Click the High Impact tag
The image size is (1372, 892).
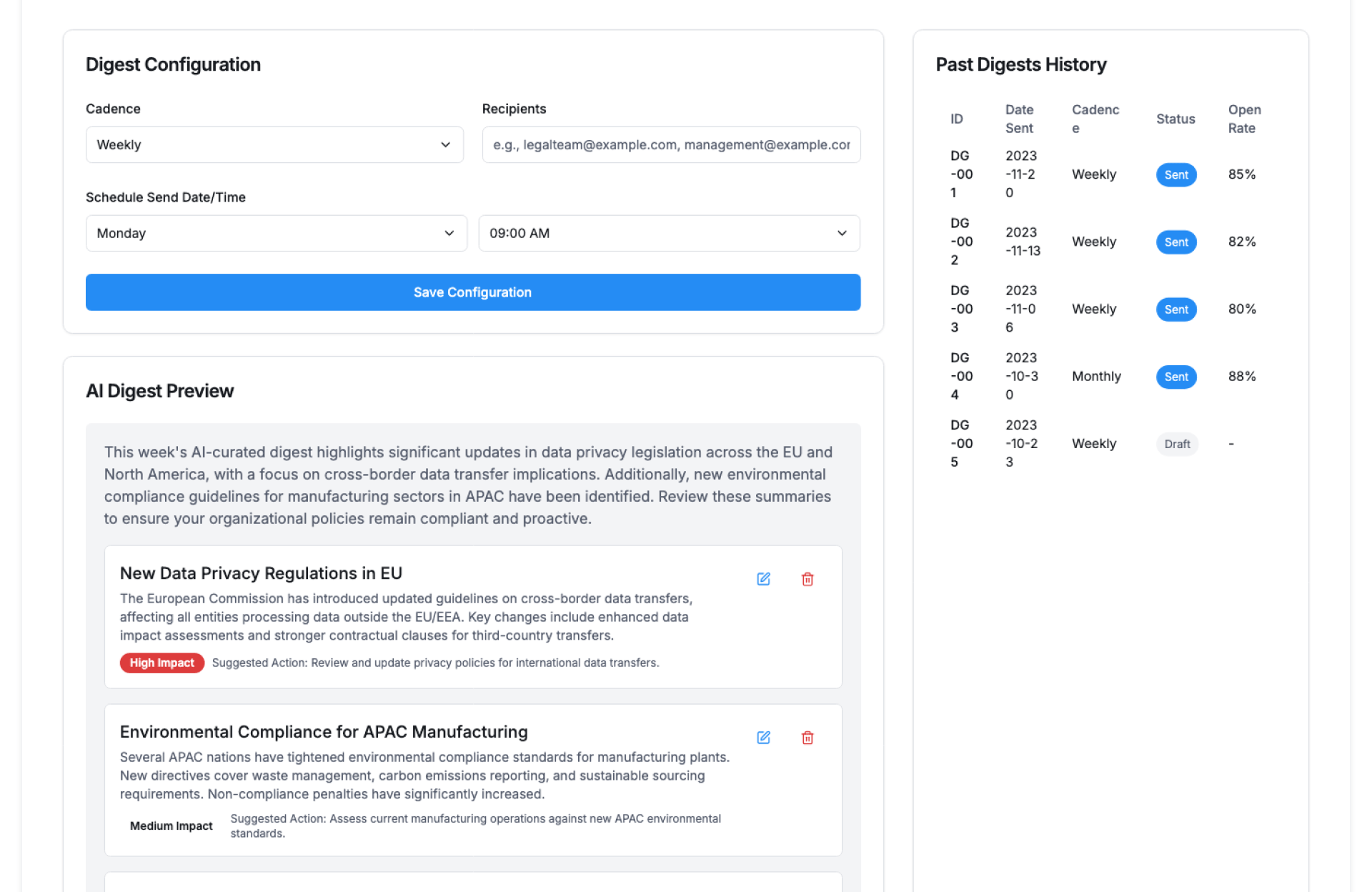pyautogui.click(x=162, y=663)
